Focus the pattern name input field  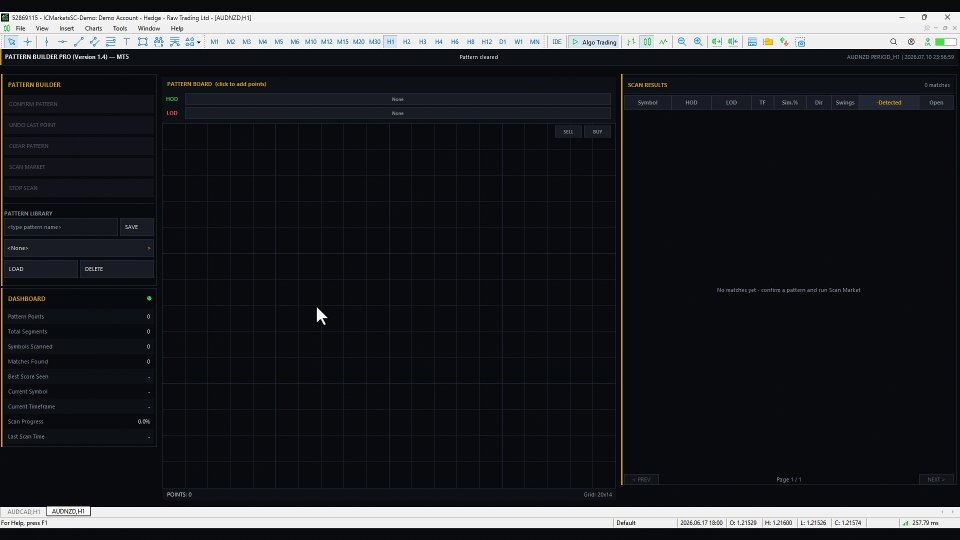(x=61, y=227)
